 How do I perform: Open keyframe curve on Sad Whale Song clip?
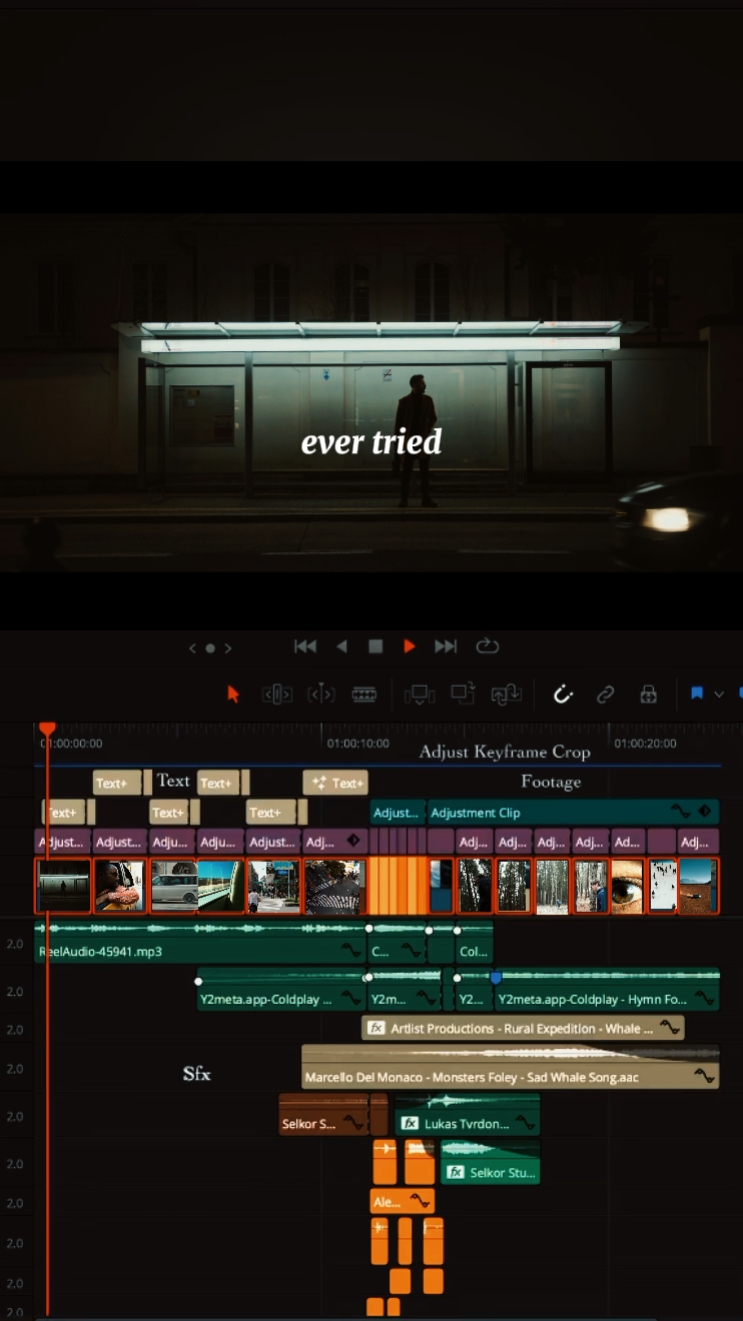tap(704, 1077)
